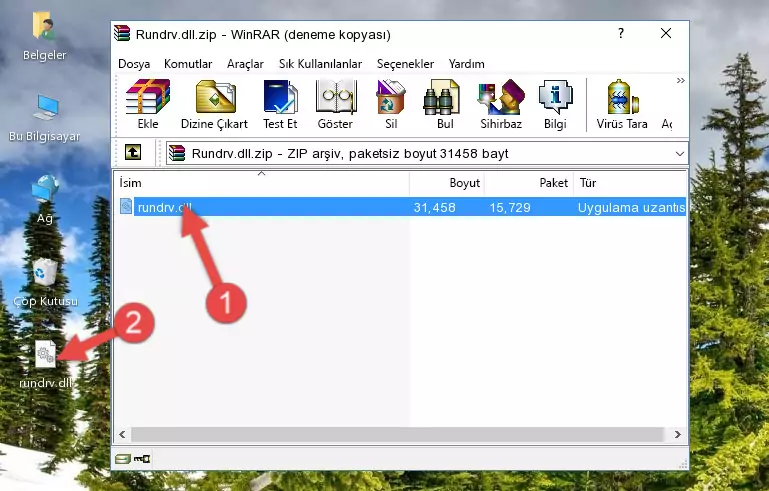
Task: Click the disk drive status bar icon
Action: tap(123, 459)
